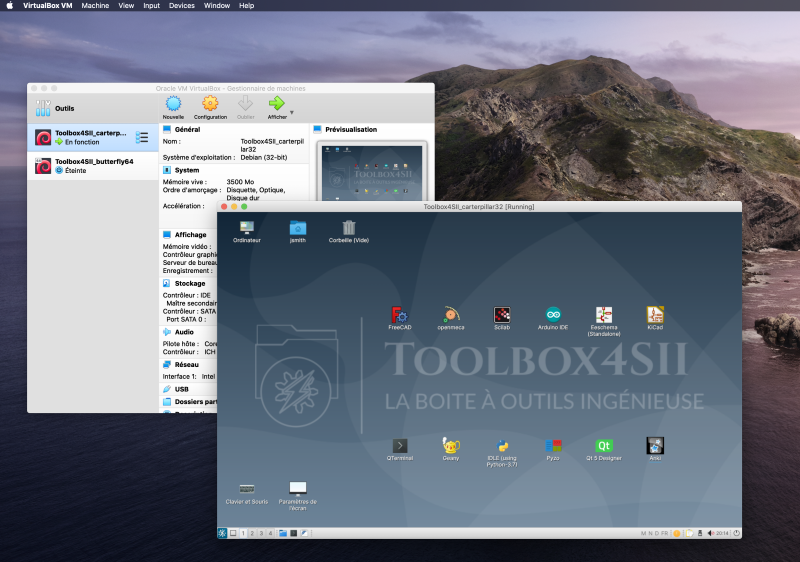Viewport: 800px width, 562px height.
Task: Open Qt 5 Designer icon
Action: pos(604,449)
